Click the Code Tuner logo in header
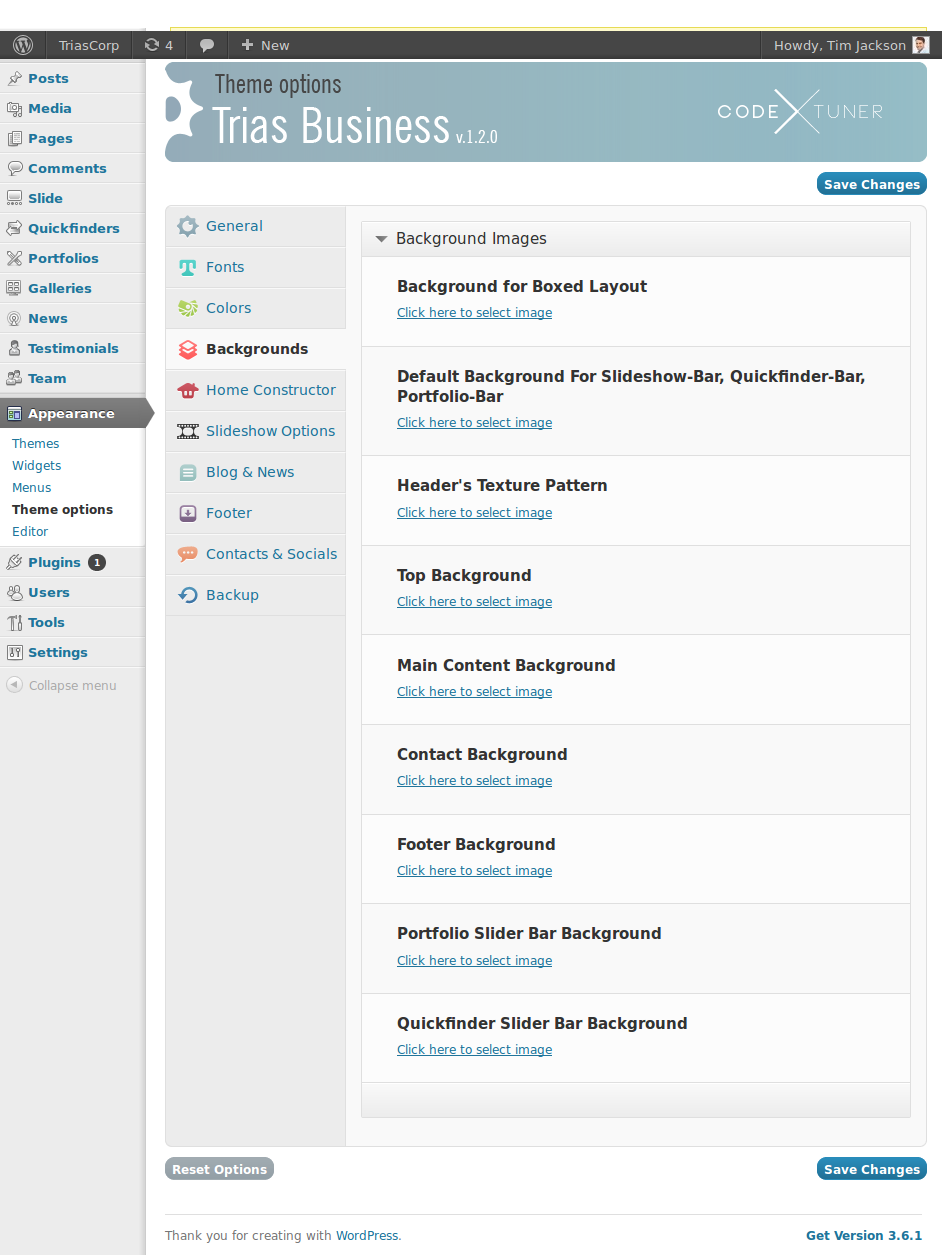The image size is (942, 1255). coord(800,111)
